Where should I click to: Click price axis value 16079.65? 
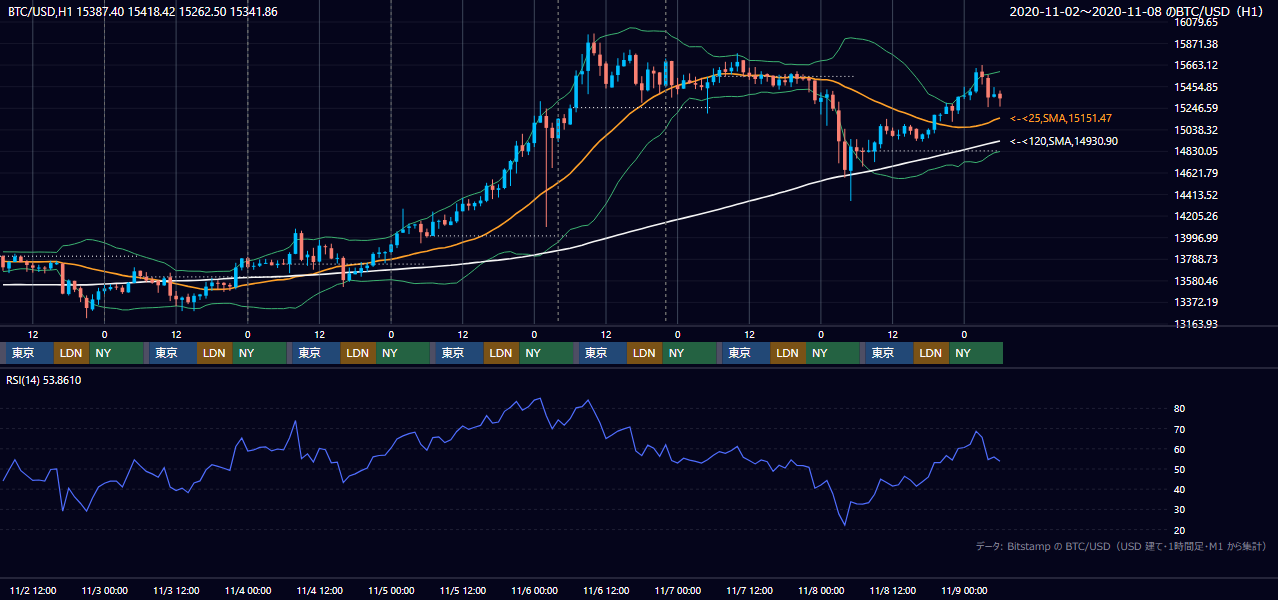point(1195,21)
